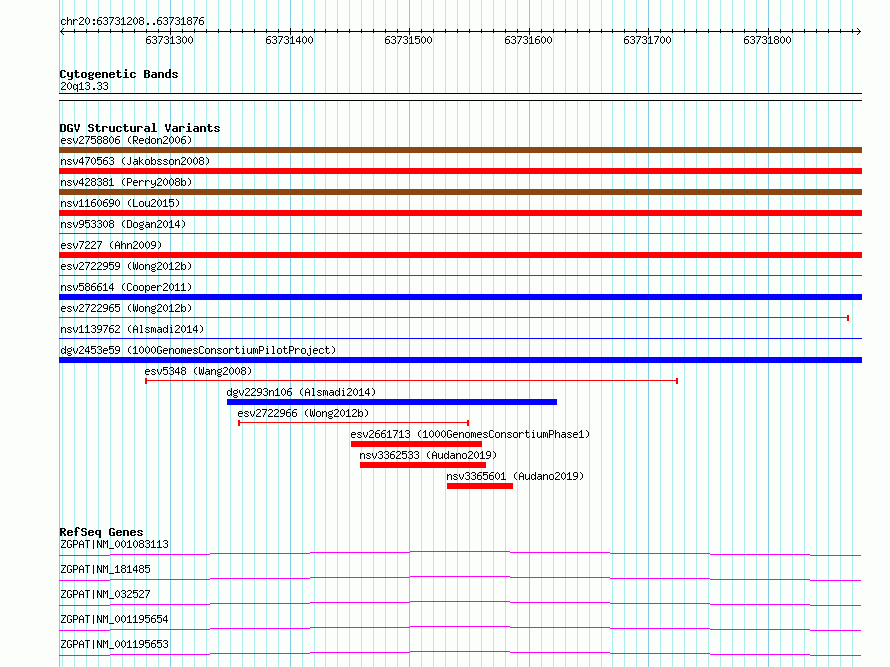The height and width of the screenshot is (667, 890).
Task: Select ZGPAT|NM_001195653 transcript label
Action: point(114,644)
